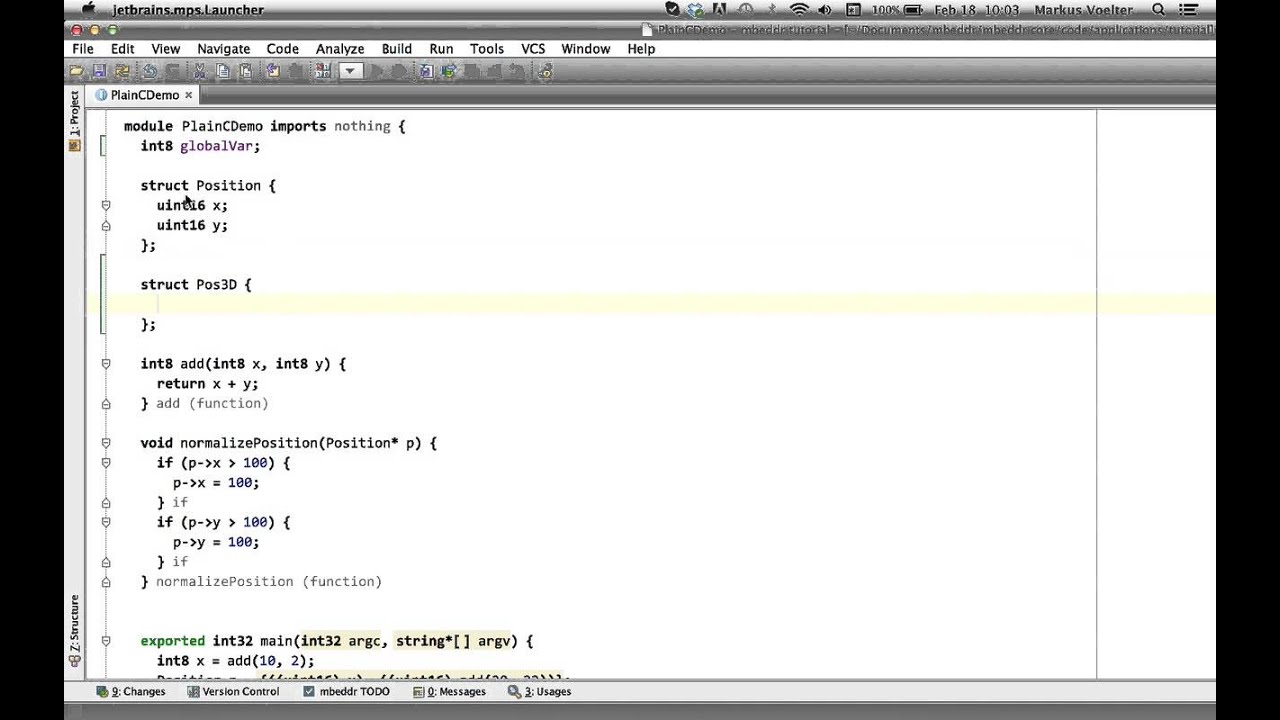The width and height of the screenshot is (1280, 720).
Task: Click the VCS update toolbar icon
Action: pos(448,71)
